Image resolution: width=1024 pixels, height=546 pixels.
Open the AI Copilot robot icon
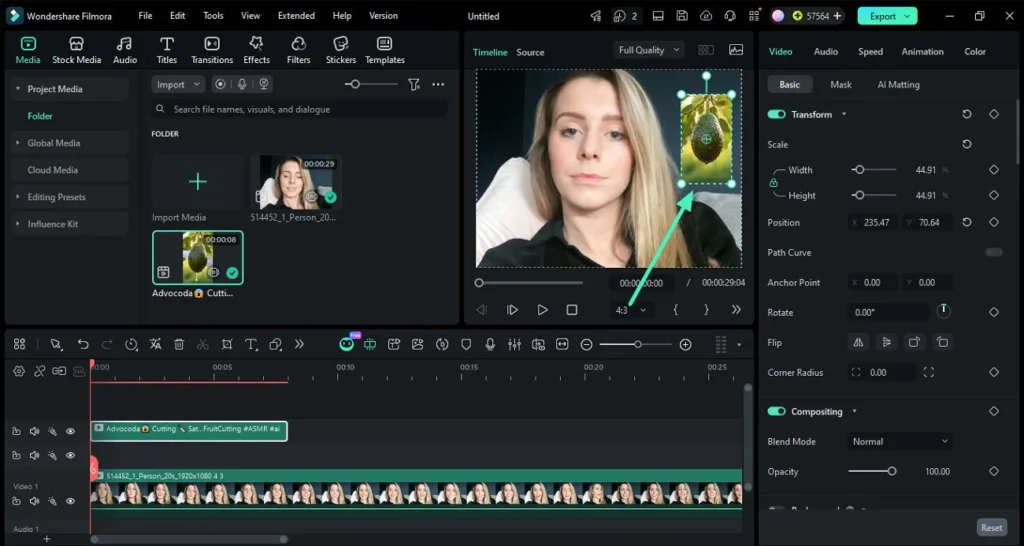(347, 344)
